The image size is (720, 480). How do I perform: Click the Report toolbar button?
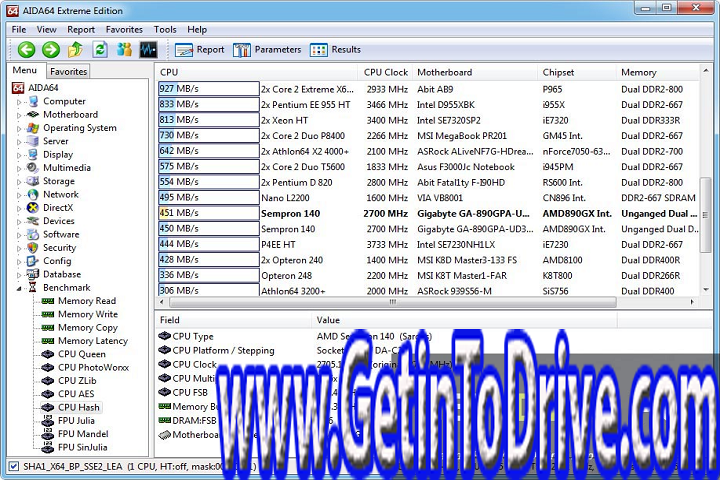click(200, 50)
